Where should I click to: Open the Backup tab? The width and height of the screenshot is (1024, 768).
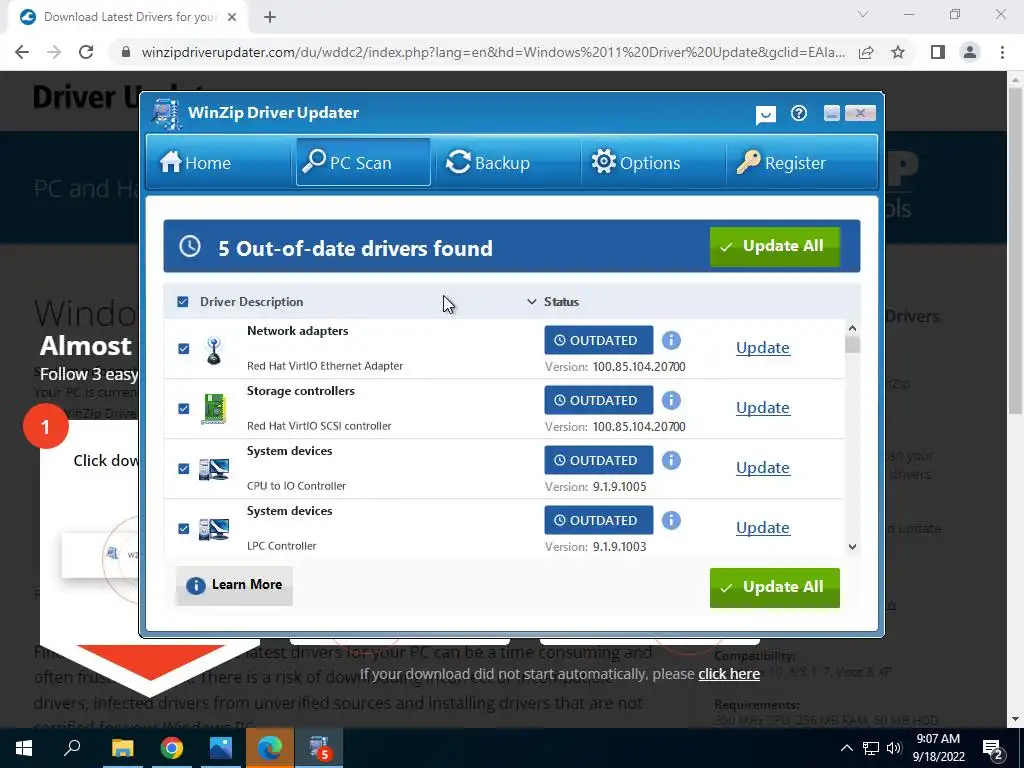click(x=506, y=162)
